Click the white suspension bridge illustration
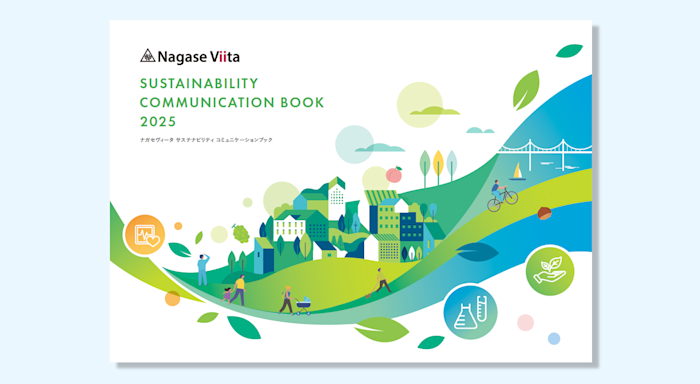The height and width of the screenshot is (384, 700). click(545, 151)
